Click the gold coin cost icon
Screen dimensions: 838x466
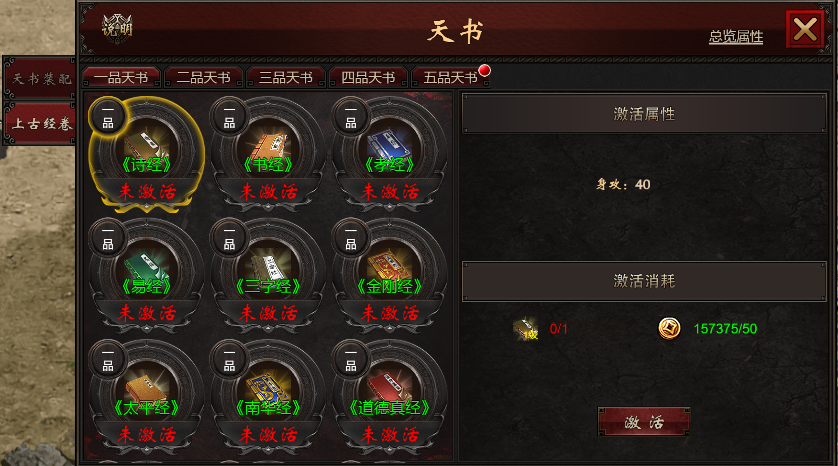pyautogui.click(x=669, y=328)
